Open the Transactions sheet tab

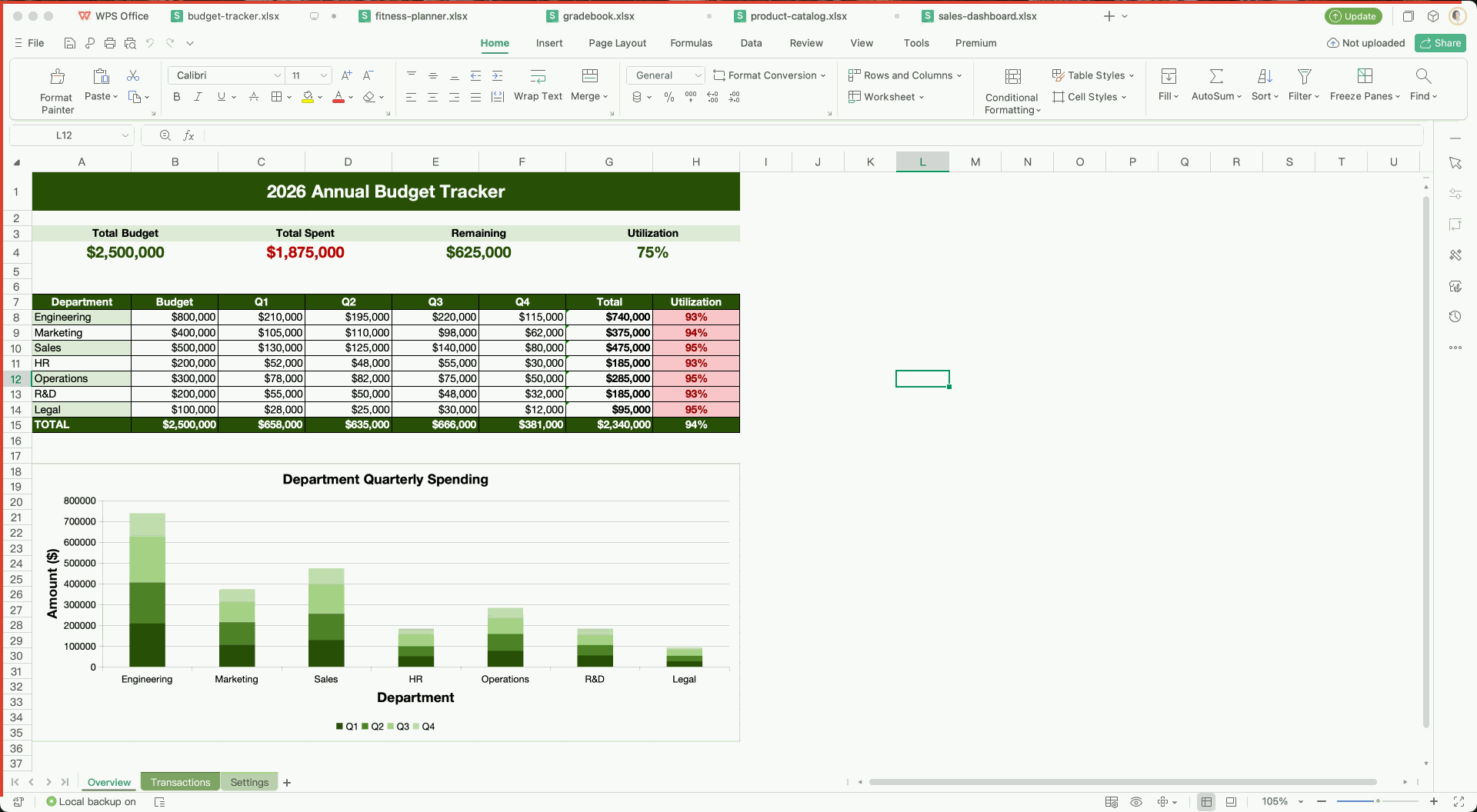(x=180, y=781)
